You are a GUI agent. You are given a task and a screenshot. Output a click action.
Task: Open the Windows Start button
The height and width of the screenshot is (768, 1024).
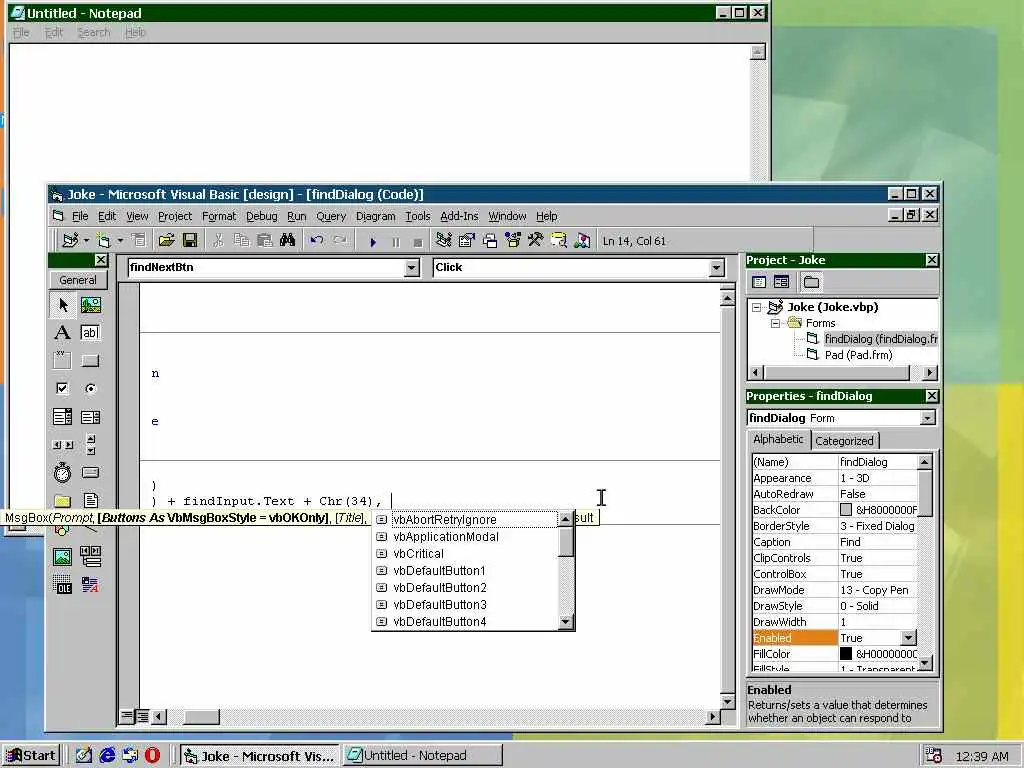tap(31, 756)
